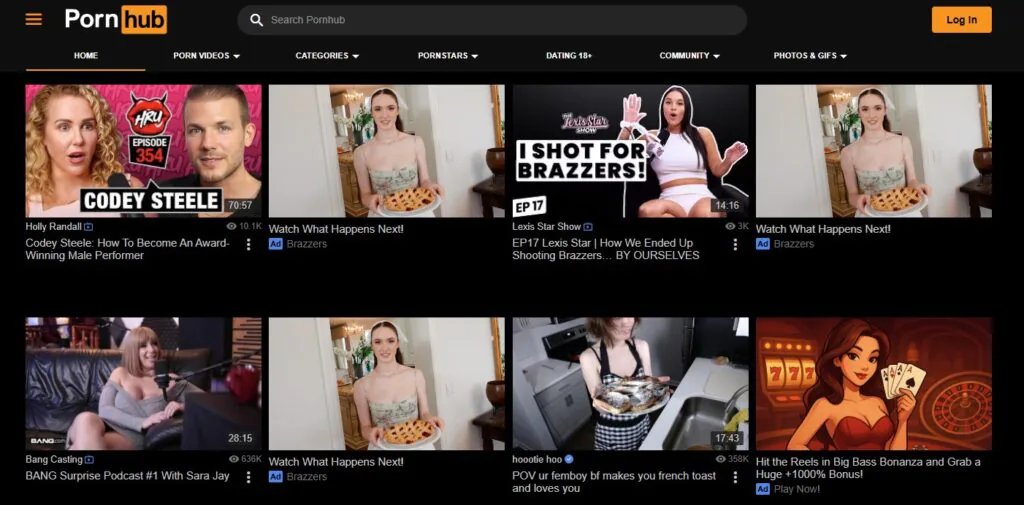Focus the Search Pornhub field
Image resolution: width=1024 pixels, height=505 pixels.
492,20
